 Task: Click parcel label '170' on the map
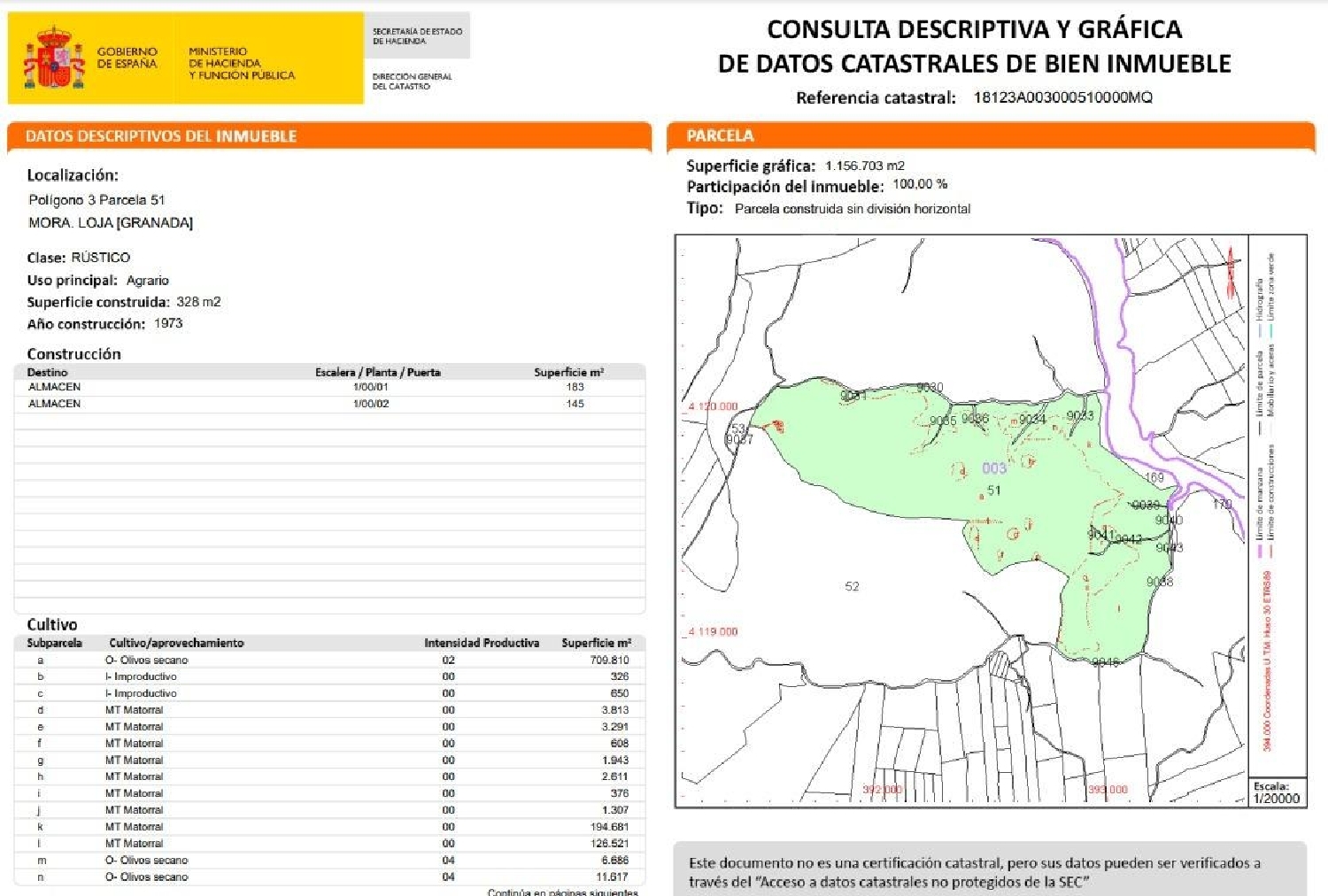(x=1222, y=504)
